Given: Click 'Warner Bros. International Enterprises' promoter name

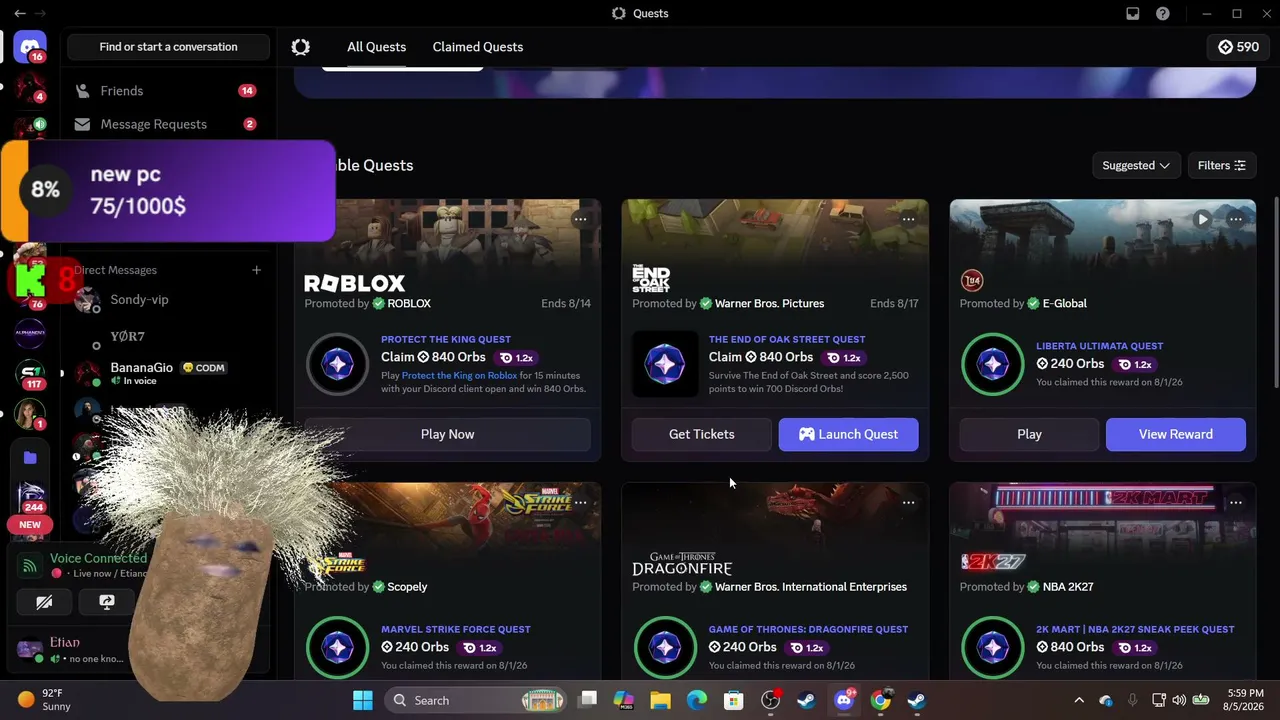Looking at the screenshot, I should [x=811, y=587].
